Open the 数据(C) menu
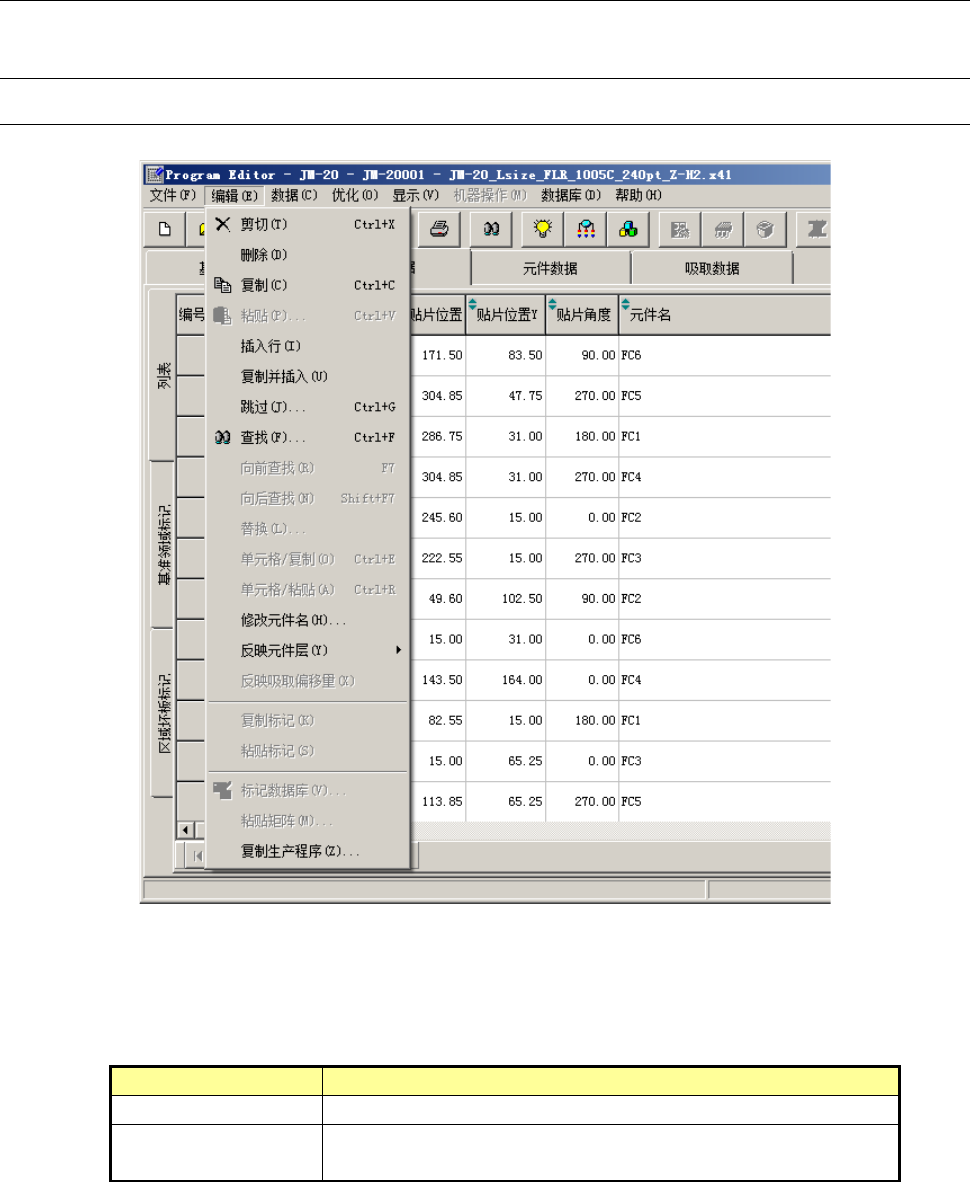This screenshot has width=970, height=1182. point(294,195)
